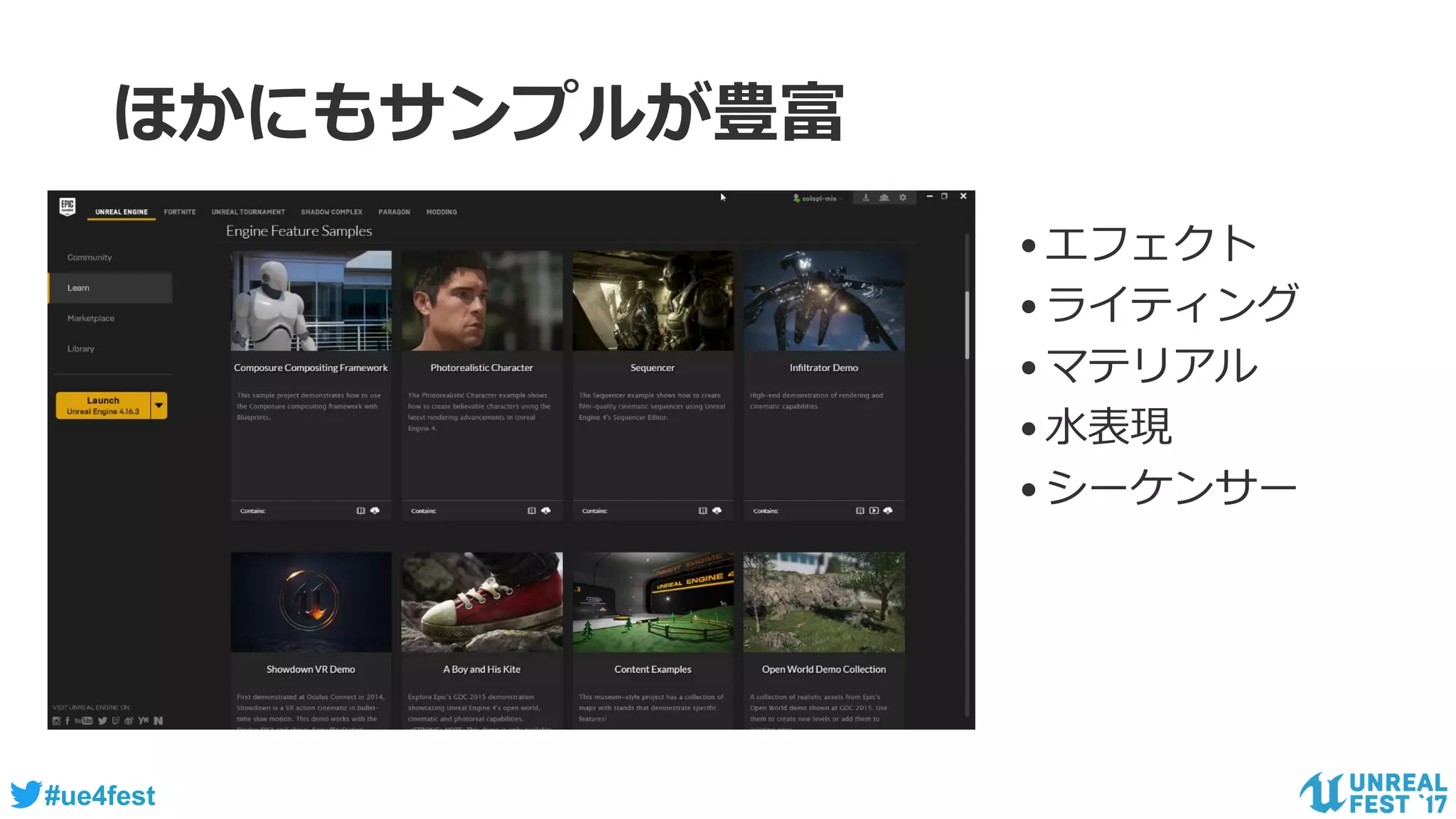Switch to the Unreal Tournament tab
The width and height of the screenshot is (1456, 819).
coord(248,212)
